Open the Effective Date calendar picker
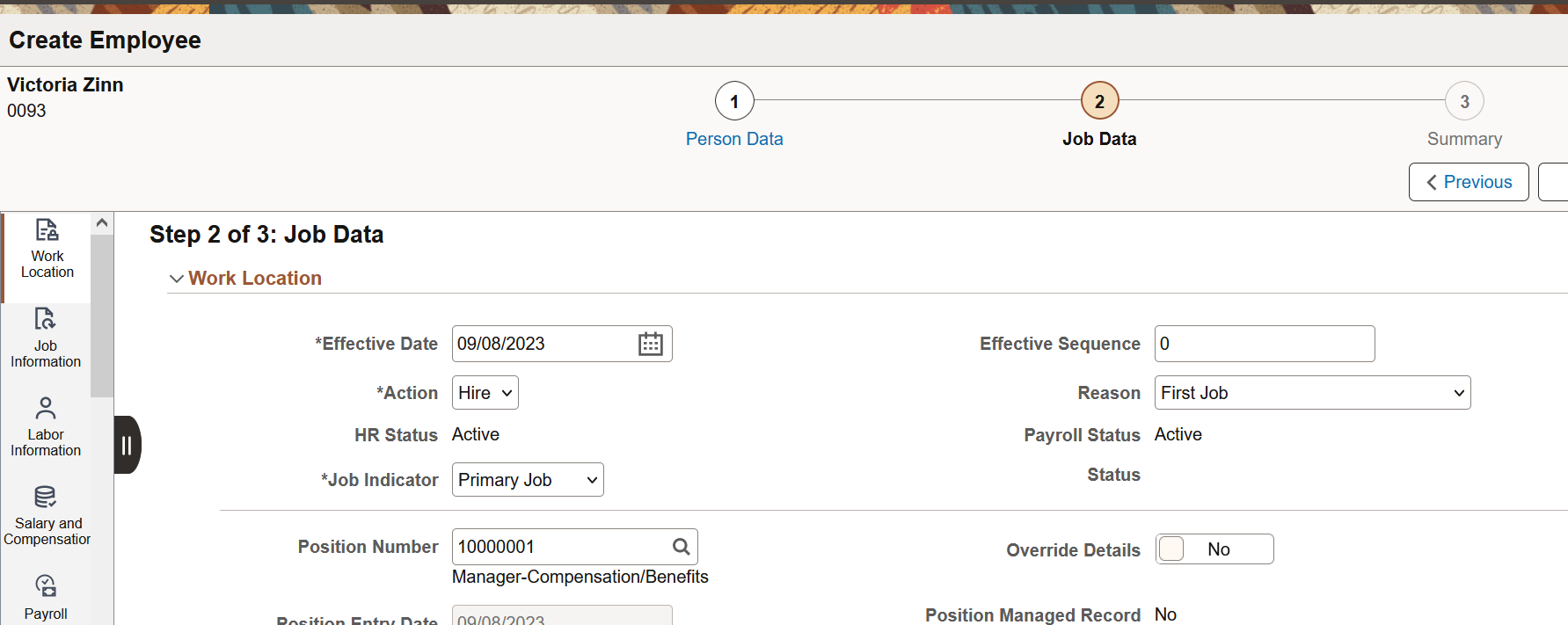The height and width of the screenshot is (625, 1568). (x=650, y=344)
